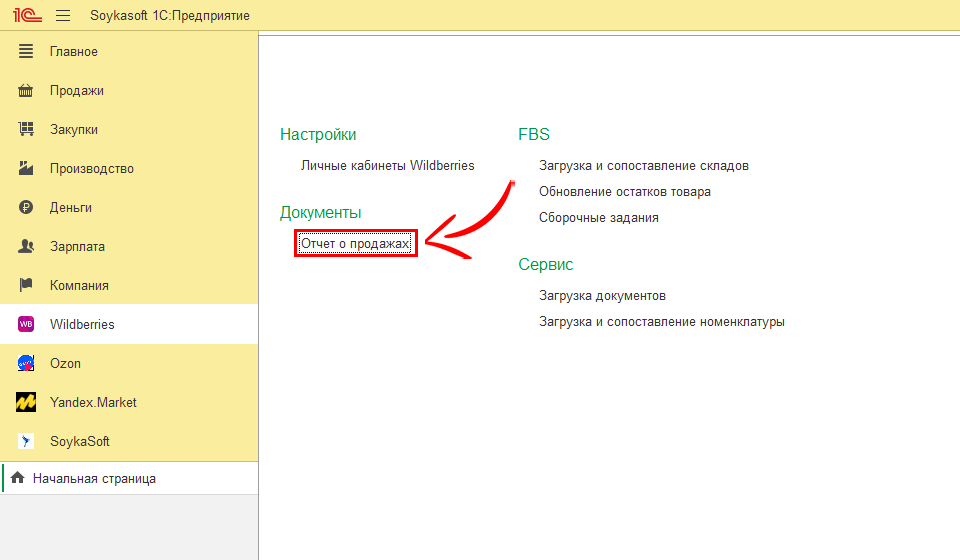
Task: Switch to Начальная страница tab
Action: pyautogui.click(x=129, y=478)
